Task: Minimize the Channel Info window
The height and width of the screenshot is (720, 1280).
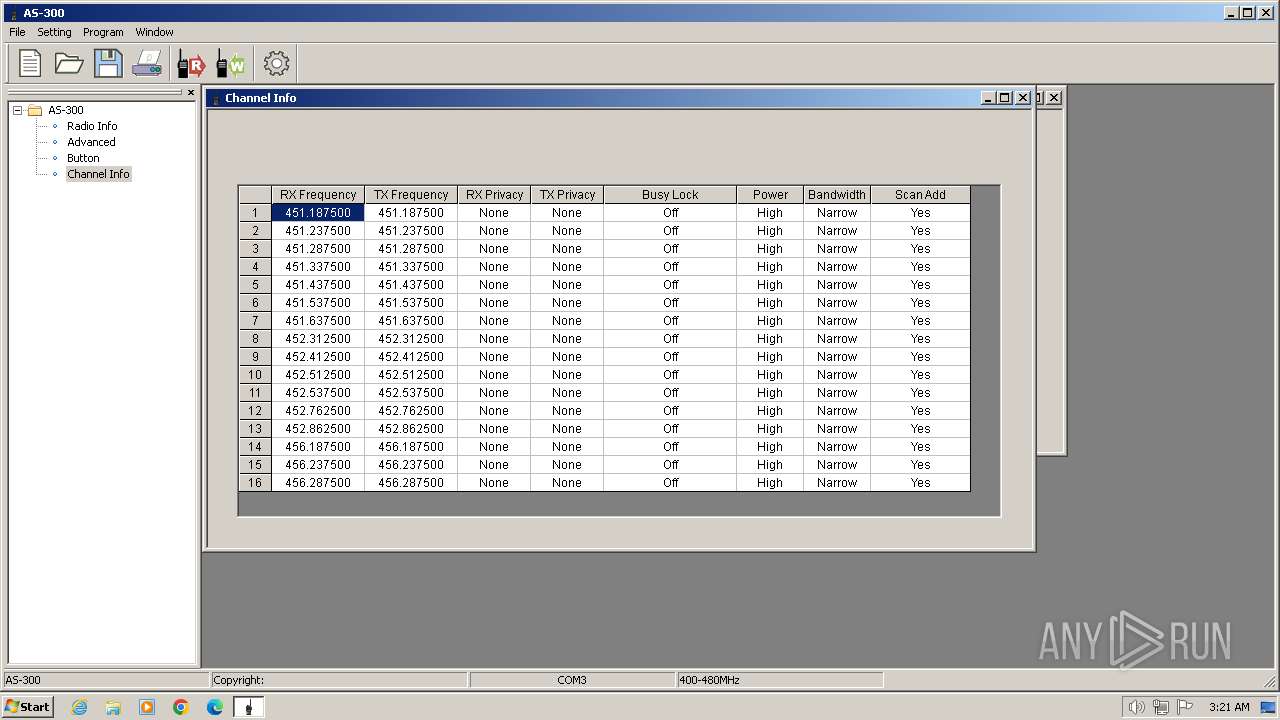Action: click(x=988, y=98)
